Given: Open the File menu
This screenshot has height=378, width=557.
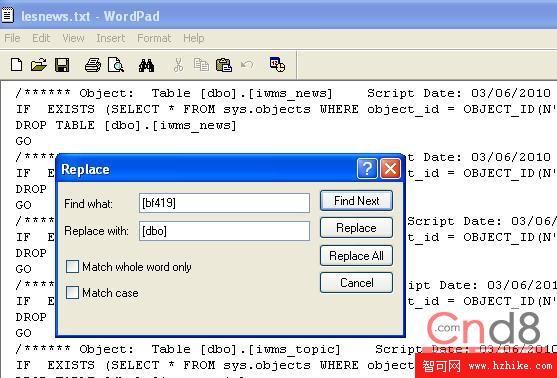Looking at the screenshot, I should [12, 38].
